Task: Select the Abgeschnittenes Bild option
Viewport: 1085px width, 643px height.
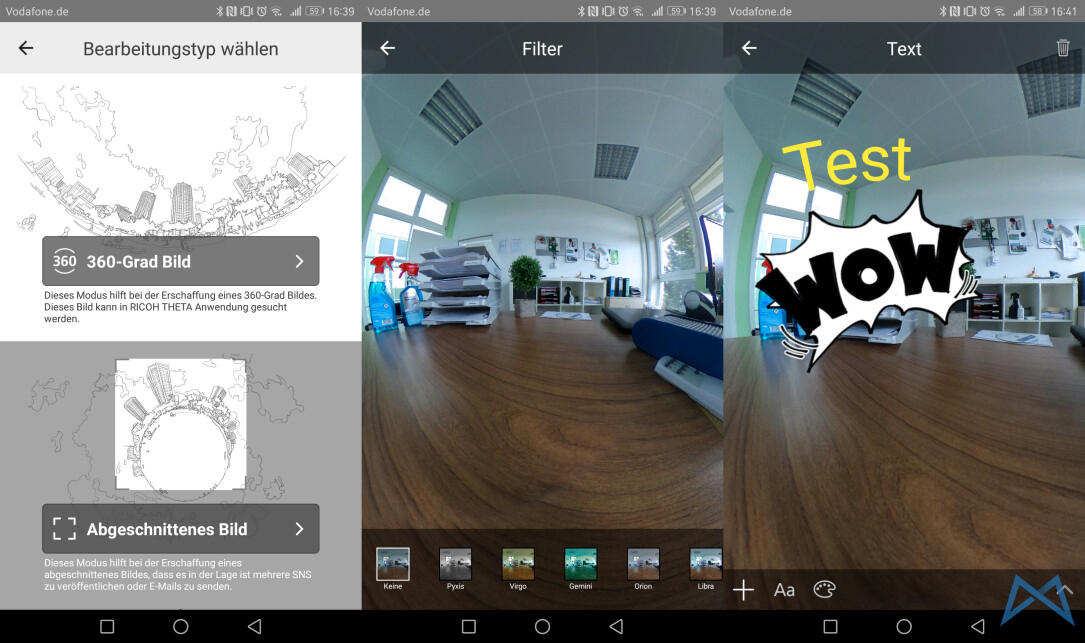Action: 180,529
